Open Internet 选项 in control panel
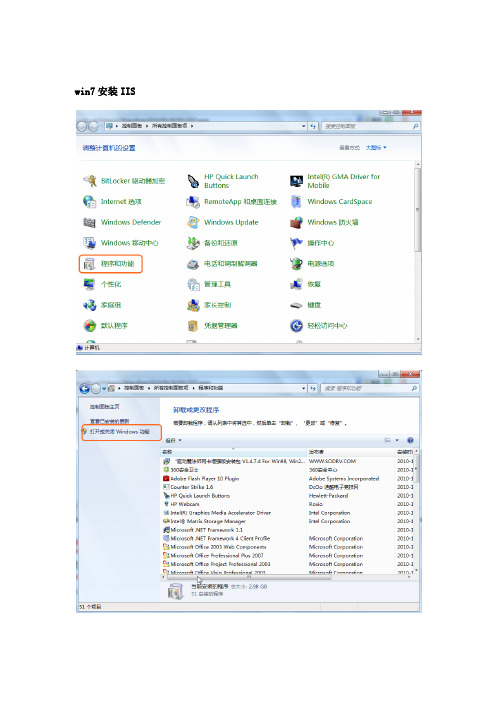This screenshot has height=702, width=496. pos(112,201)
